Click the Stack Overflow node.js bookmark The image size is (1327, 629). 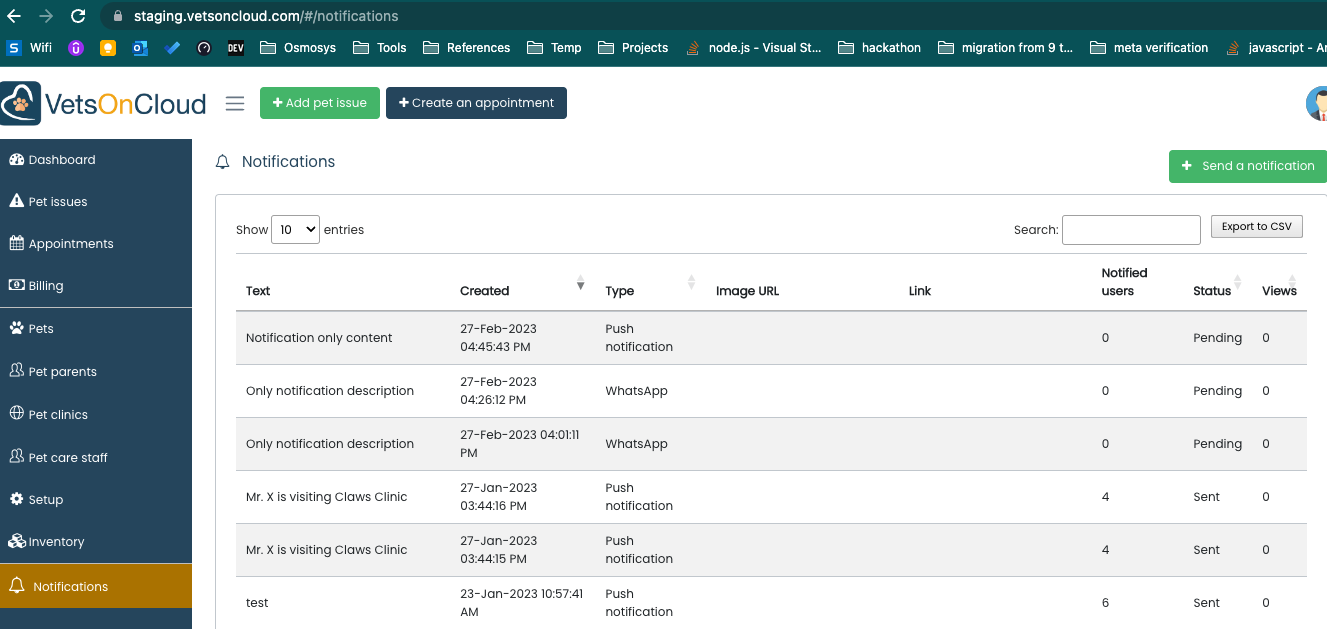[755, 47]
